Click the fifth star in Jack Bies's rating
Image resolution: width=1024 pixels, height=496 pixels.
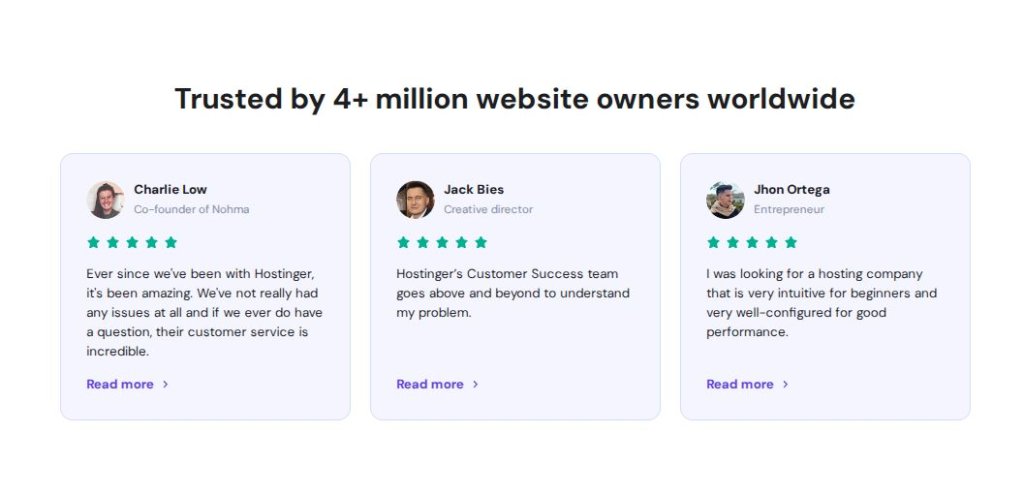tap(481, 242)
